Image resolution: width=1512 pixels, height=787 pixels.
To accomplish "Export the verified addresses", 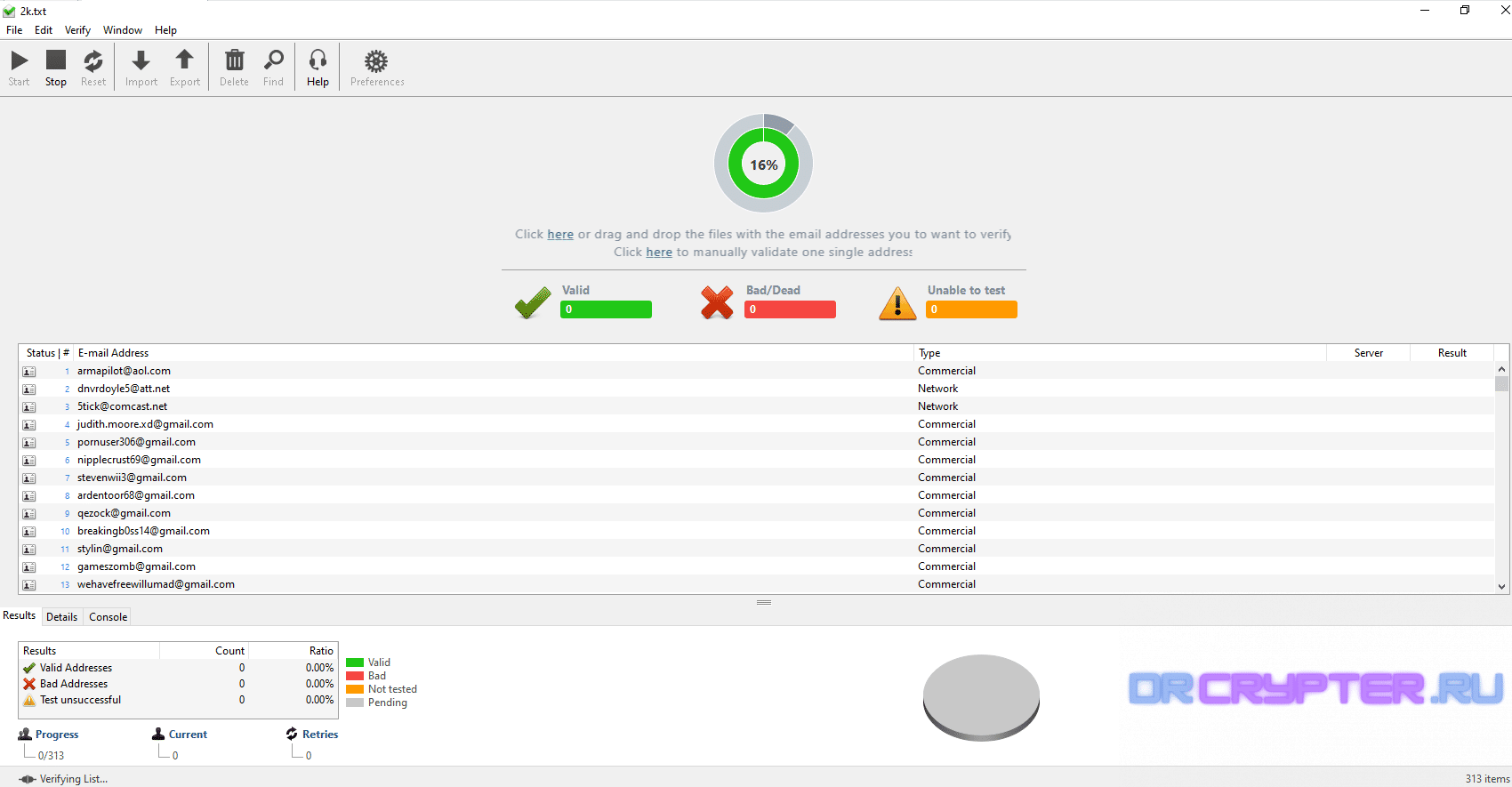I will [x=185, y=68].
